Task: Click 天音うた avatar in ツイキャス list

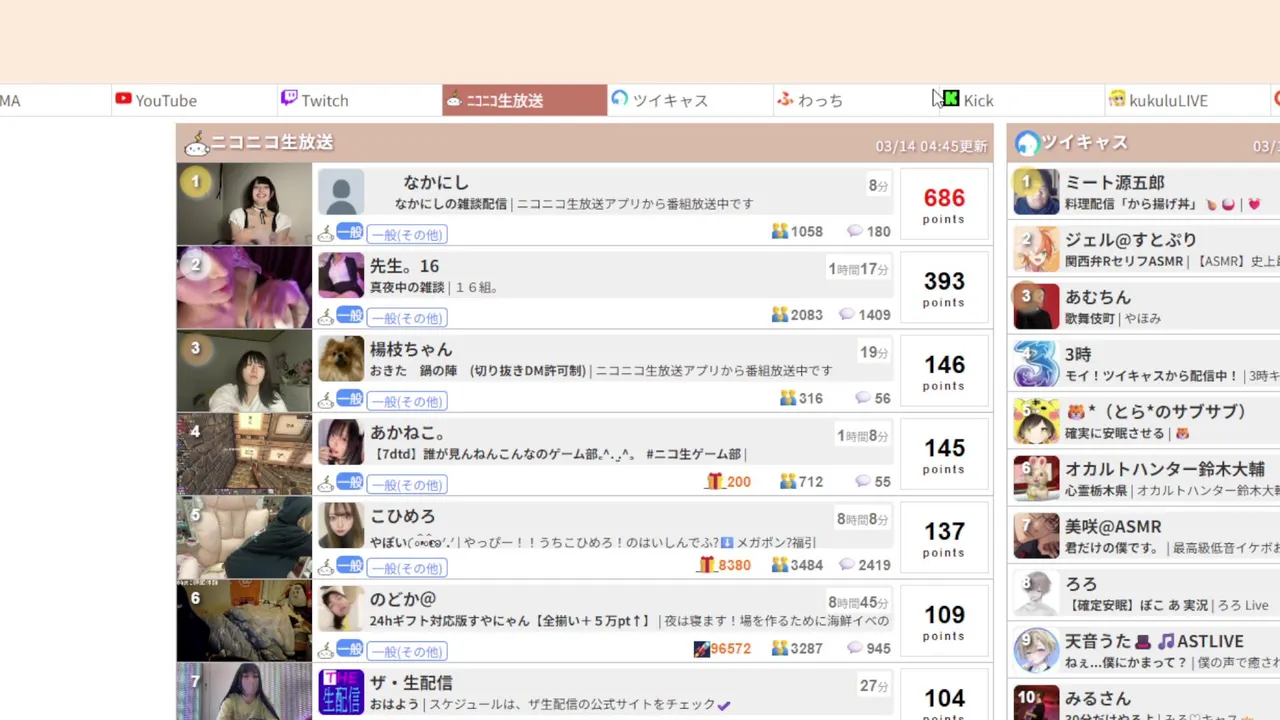Action: [x=1036, y=651]
